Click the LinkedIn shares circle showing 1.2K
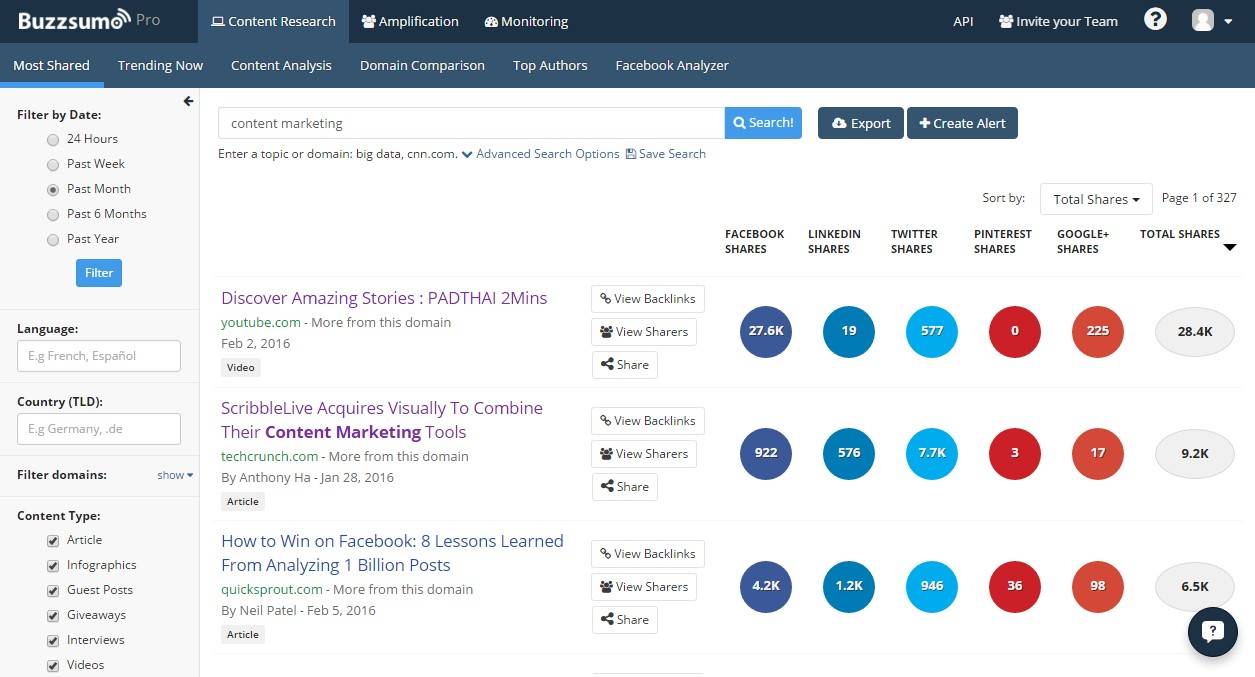 [849, 586]
